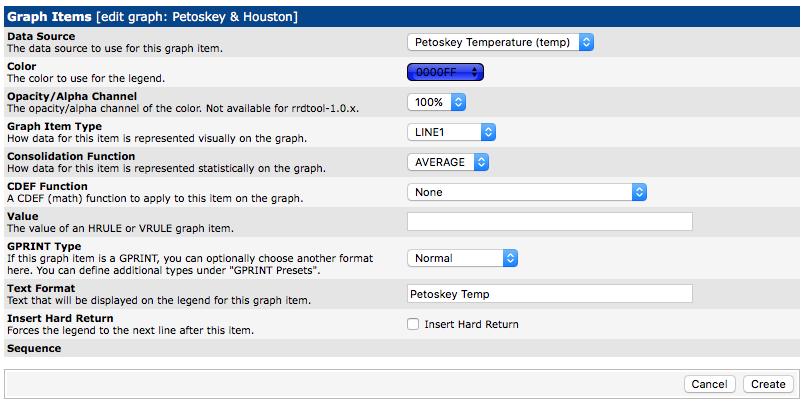Viewport: 805px width, 405px height.
Task: Open the GPRINT Type Normal dropdown
Action: click(x=462, y=258)
